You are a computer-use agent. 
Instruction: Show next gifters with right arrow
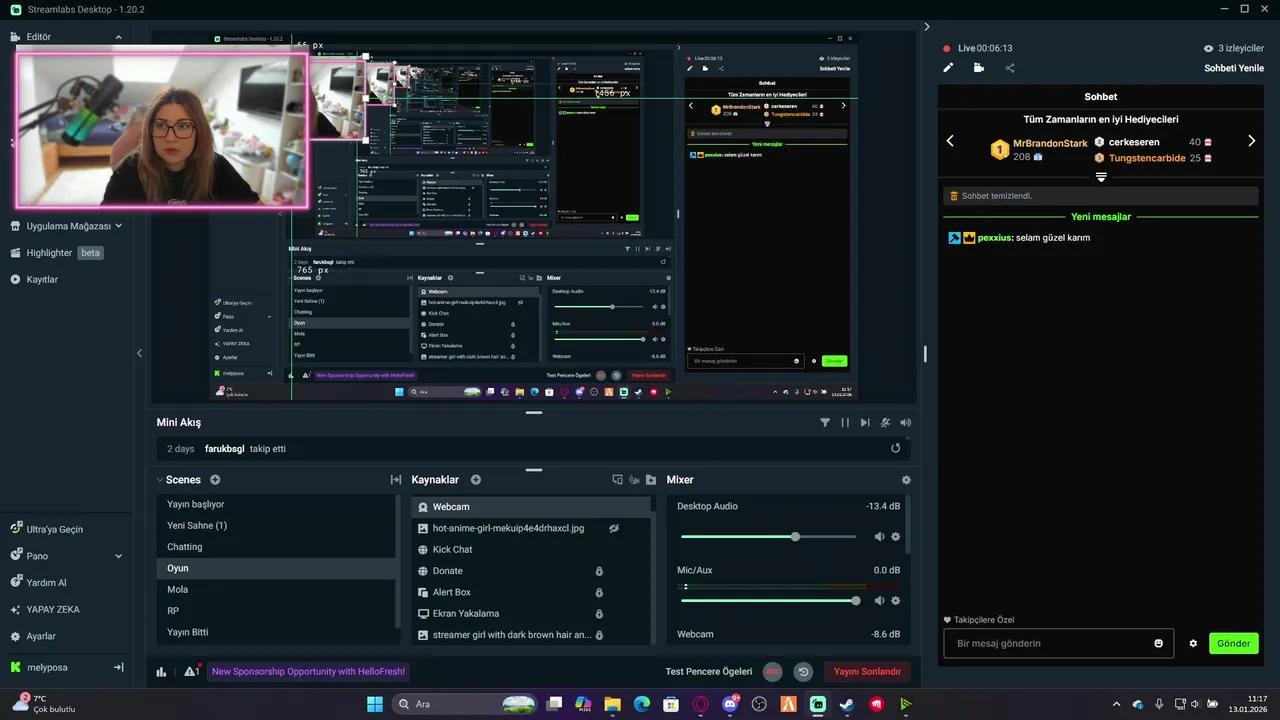click(x=1251, y=141)
